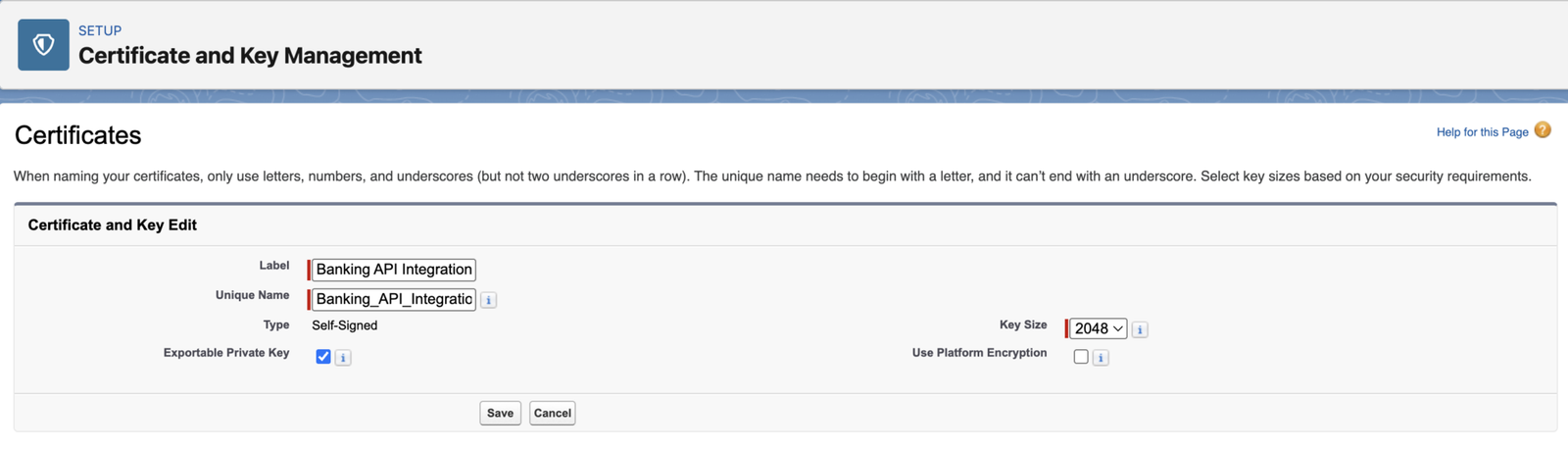
Task: Click the SETUP breadcrumb text
Action: coord(100,30)
